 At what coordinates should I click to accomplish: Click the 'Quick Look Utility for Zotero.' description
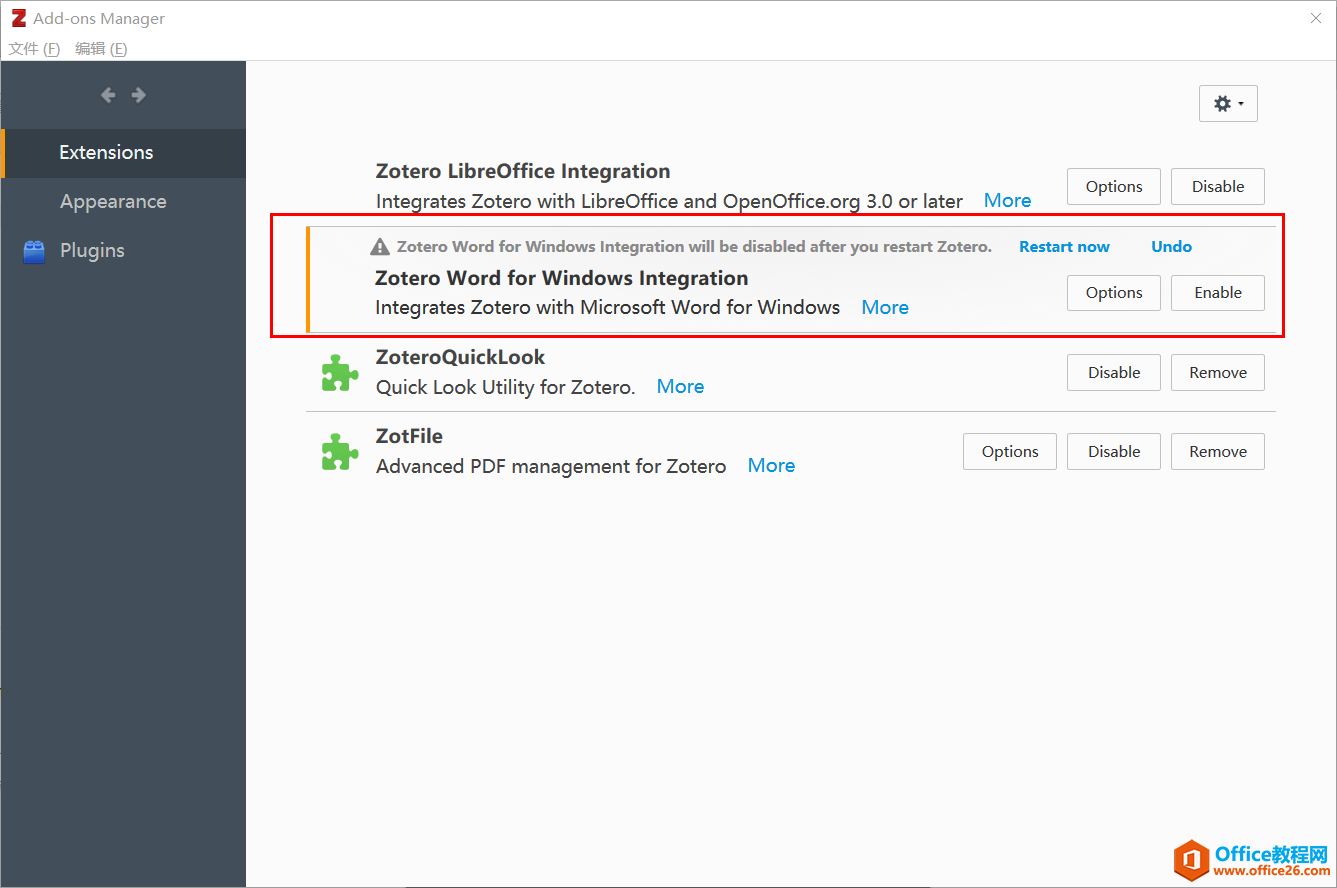(x=506, y=388)
